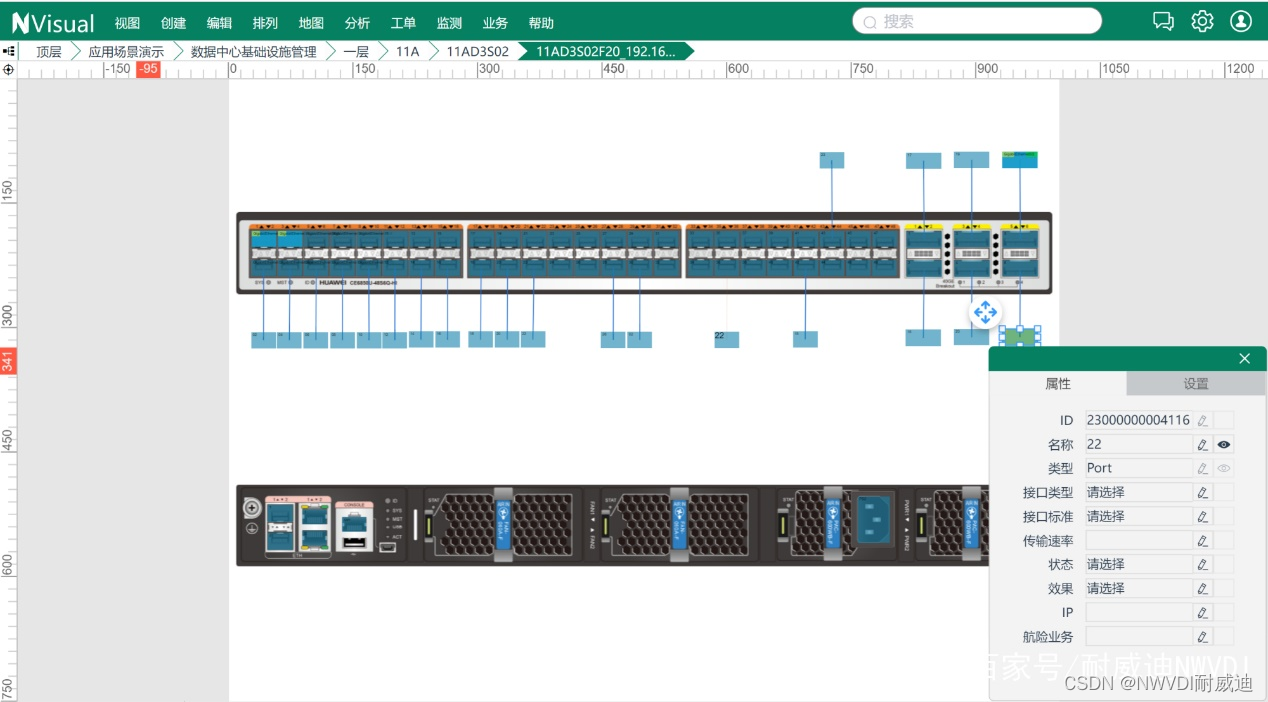Image resolution: width=1268 pixels, height=702 pixels.
Task: Open the 监测 menu
Action: [449, 23]
